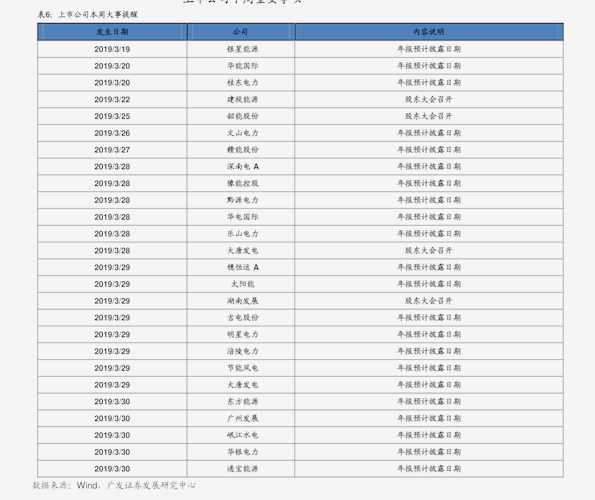Select the 桂东电力 company cell
The height and width of the screenshot is (500, 595).
pyautogui.click(x=242, y=83)
